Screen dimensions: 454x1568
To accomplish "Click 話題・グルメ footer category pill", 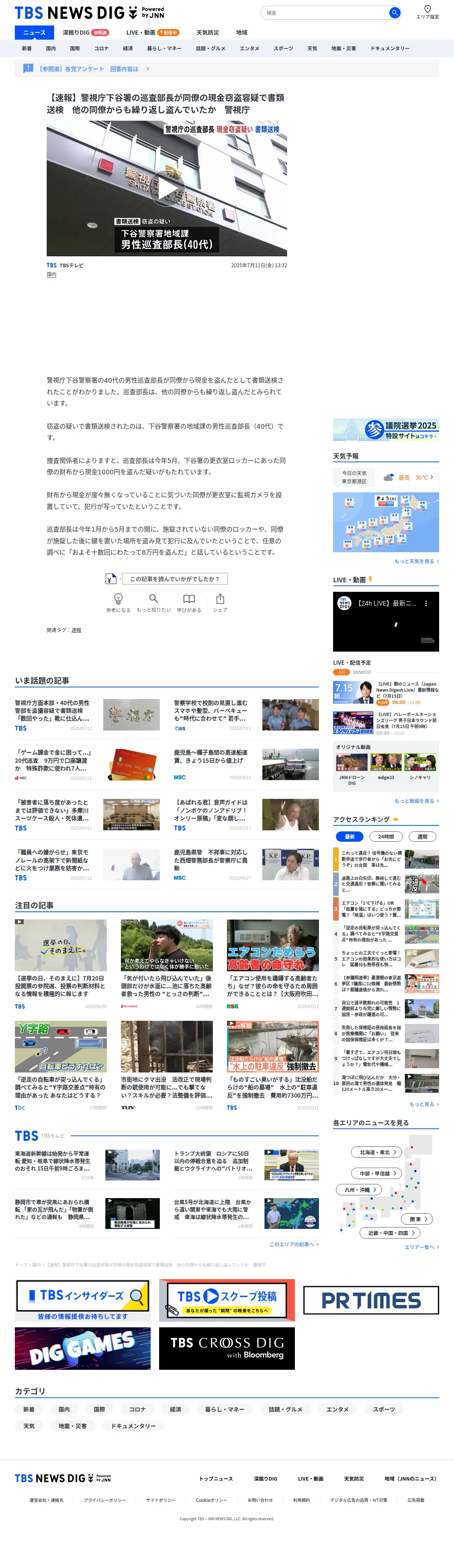I will (285, 1409).
